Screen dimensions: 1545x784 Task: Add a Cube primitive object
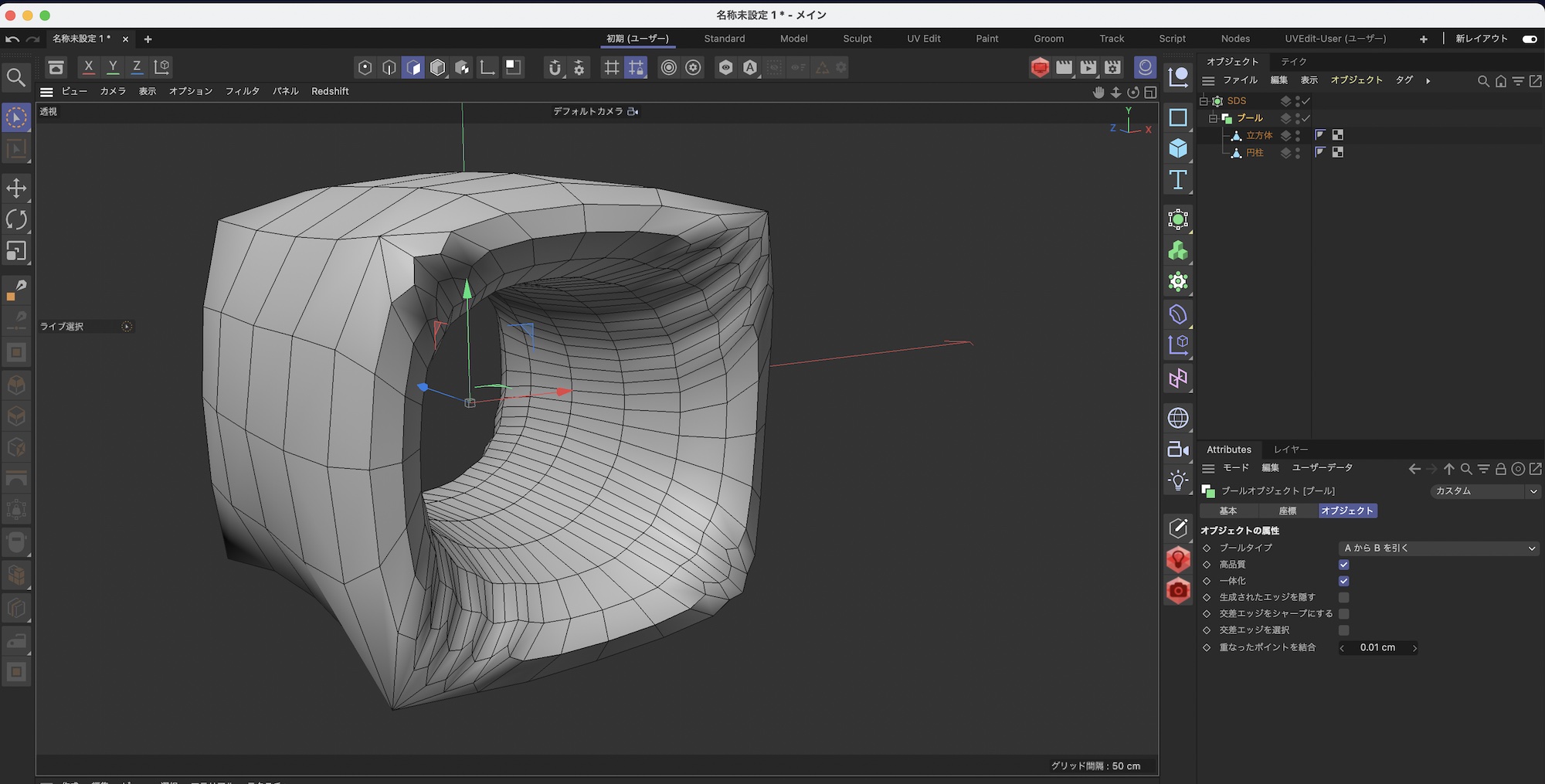pyautogui.click(x=1177, y=148)
